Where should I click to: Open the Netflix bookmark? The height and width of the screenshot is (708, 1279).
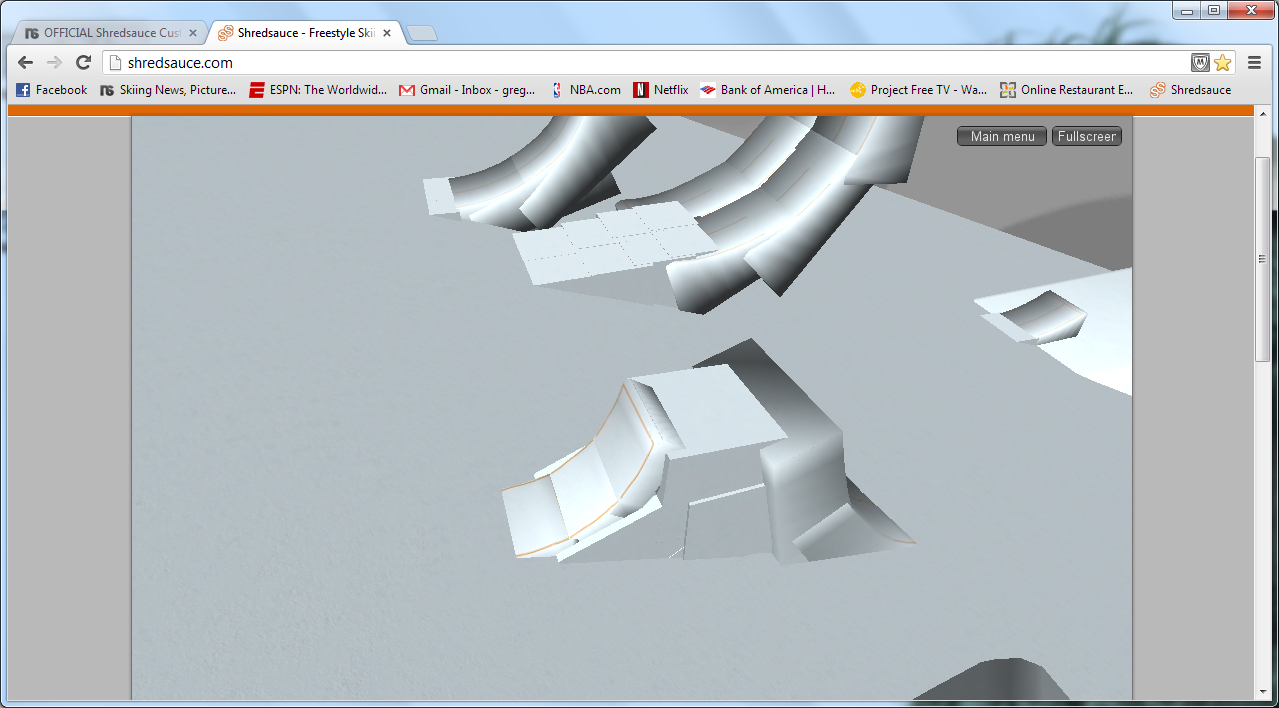click(661, 90)
